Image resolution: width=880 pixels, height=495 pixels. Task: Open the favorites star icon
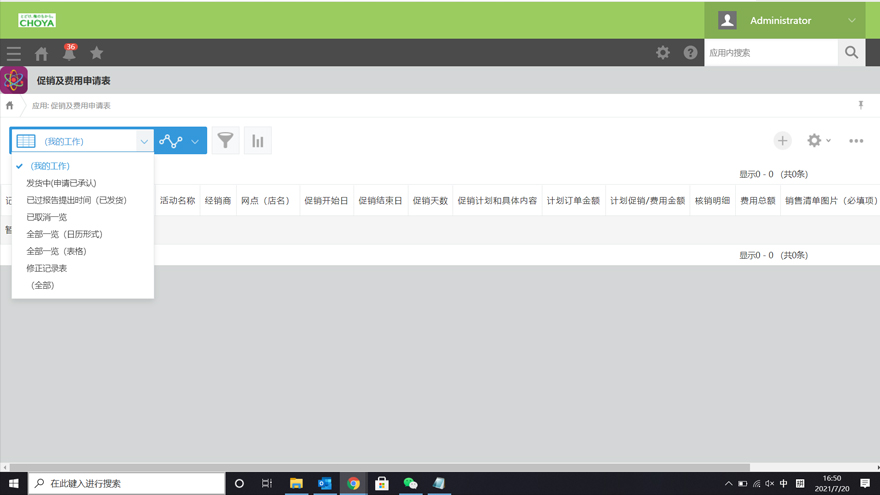pos(97,53)
